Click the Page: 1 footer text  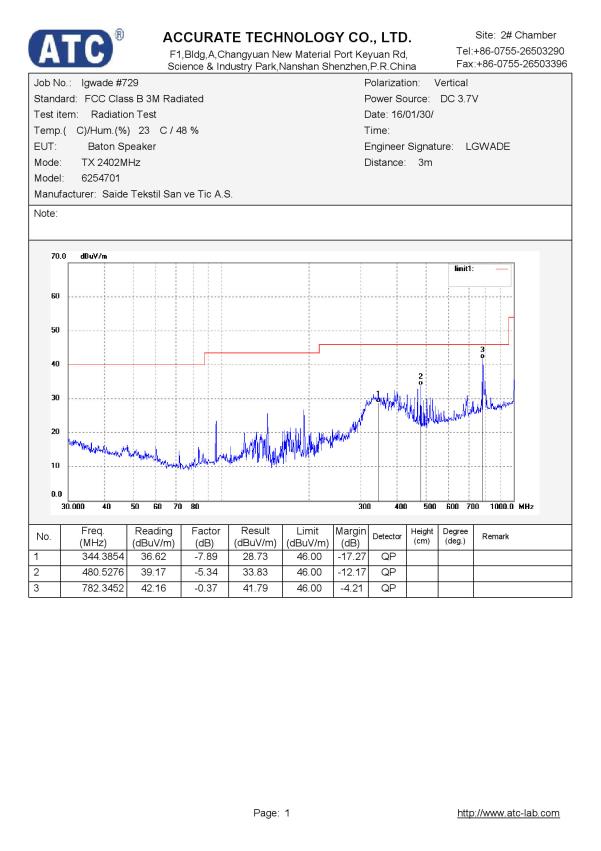point(271,812)
